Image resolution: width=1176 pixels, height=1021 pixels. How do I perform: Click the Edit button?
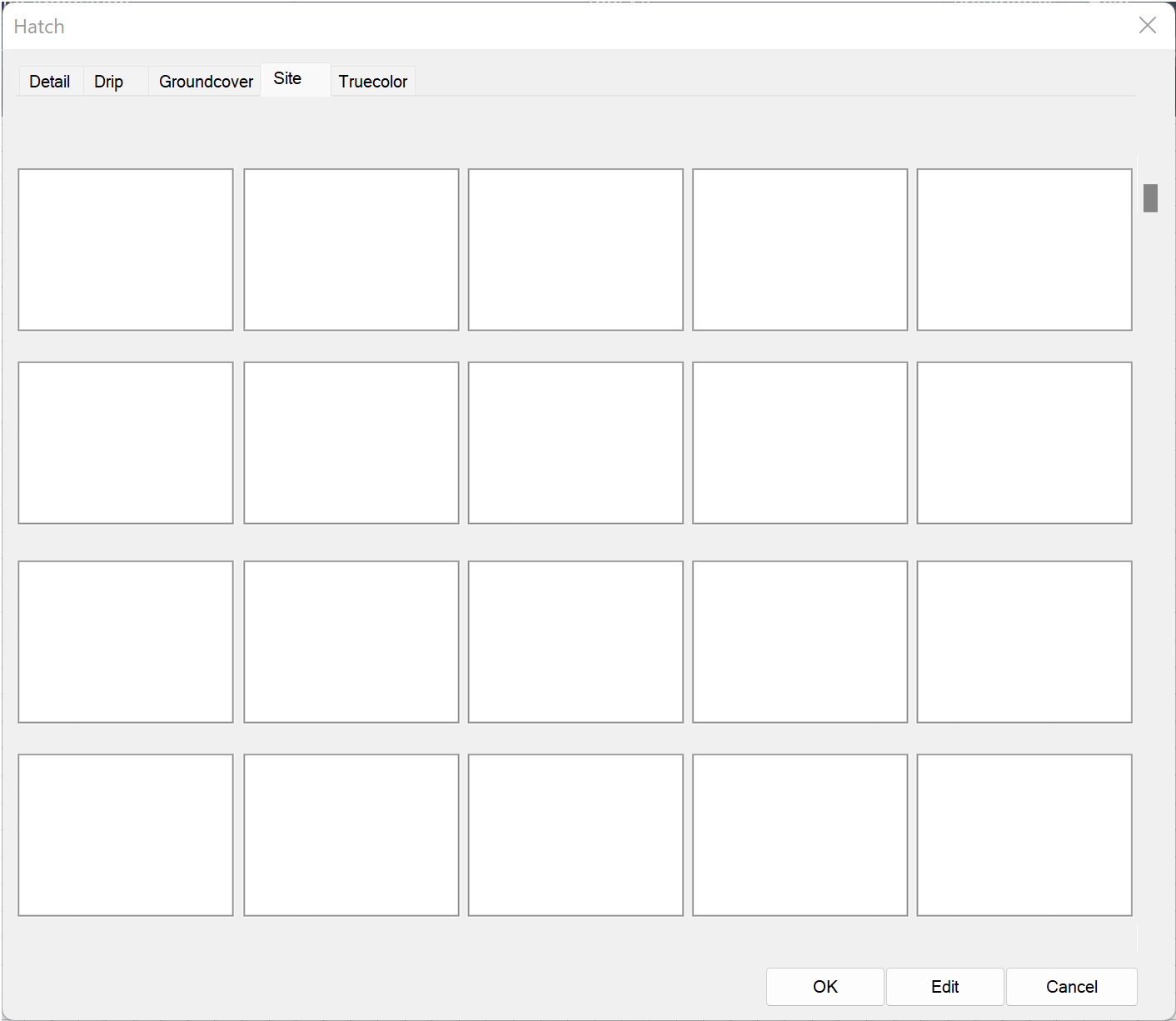[945, 987]
